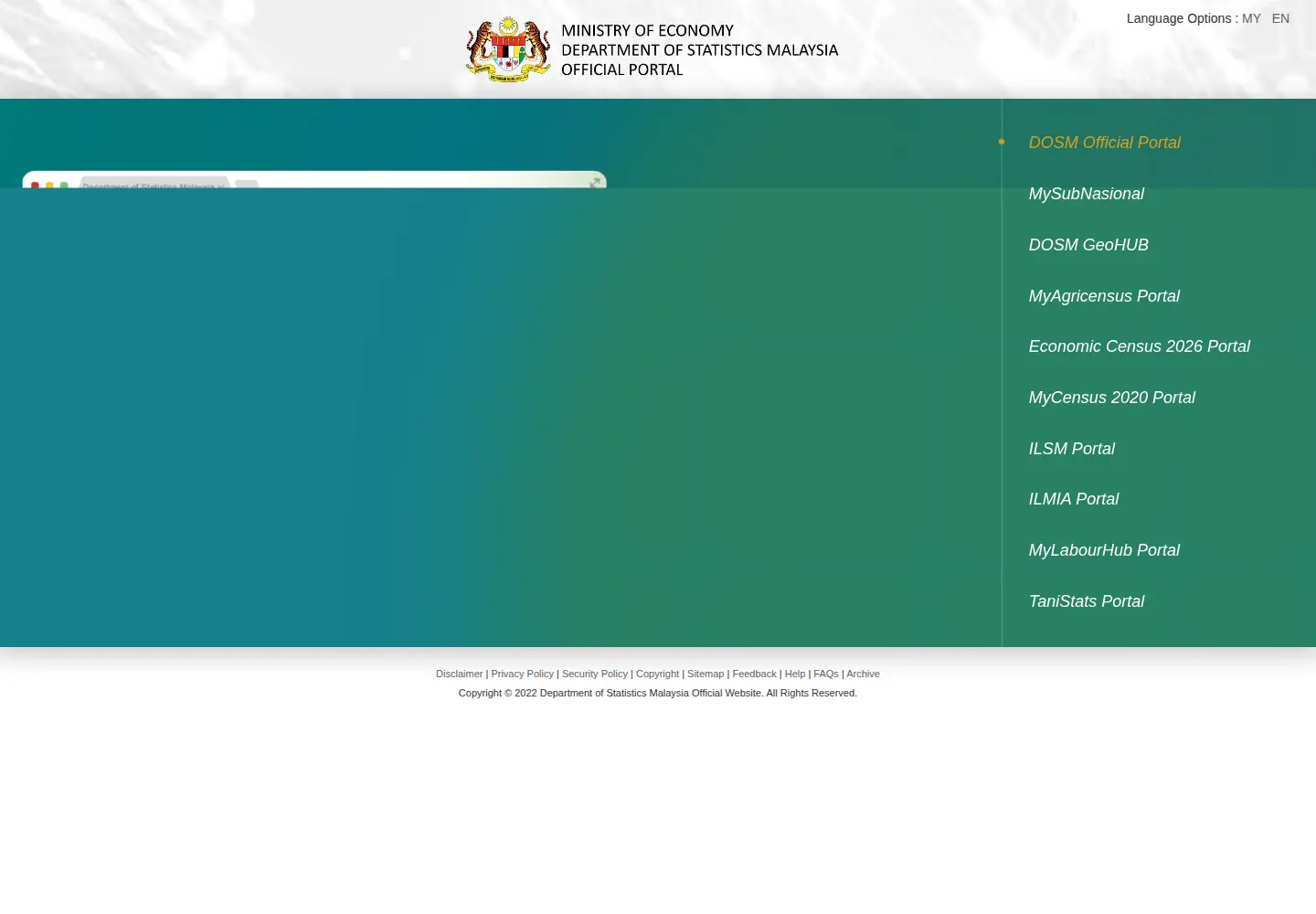Click the 2022 copyright notice text

(x=658, y=693)
